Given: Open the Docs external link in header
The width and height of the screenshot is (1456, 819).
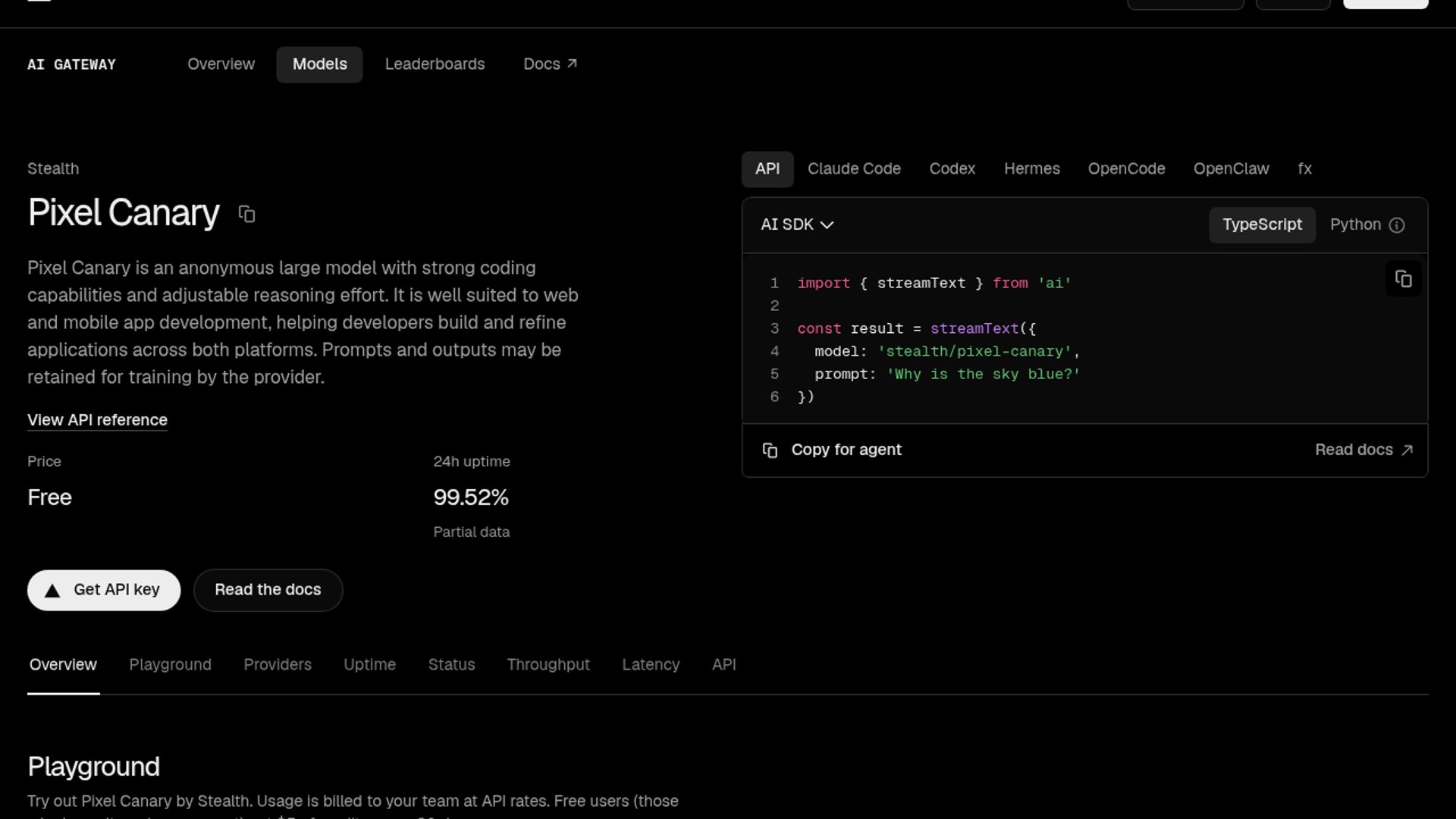Looking at the screenshot, I should coord(550,64).
